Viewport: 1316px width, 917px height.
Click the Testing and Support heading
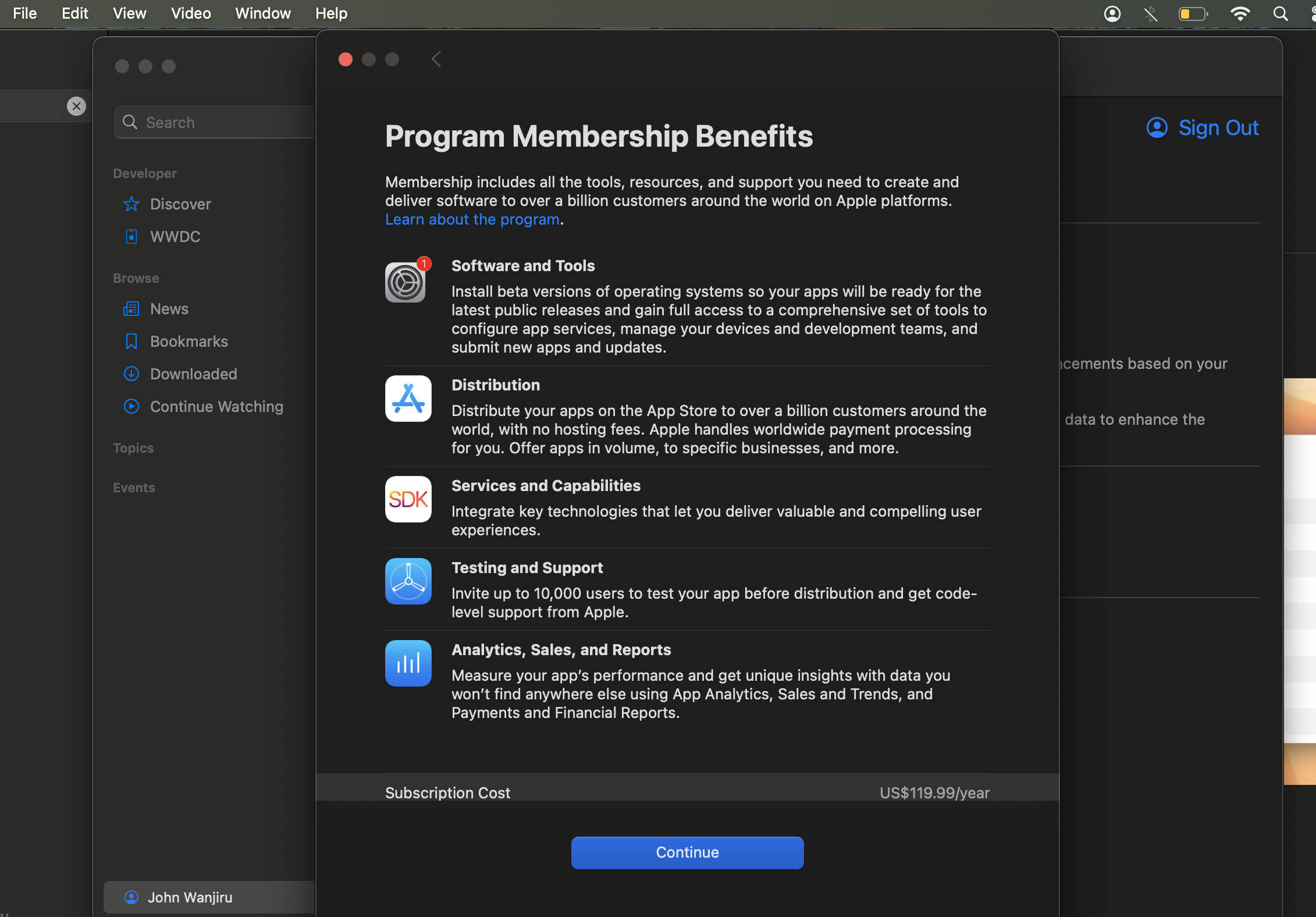pyautogui.click(x=527, y=568)
